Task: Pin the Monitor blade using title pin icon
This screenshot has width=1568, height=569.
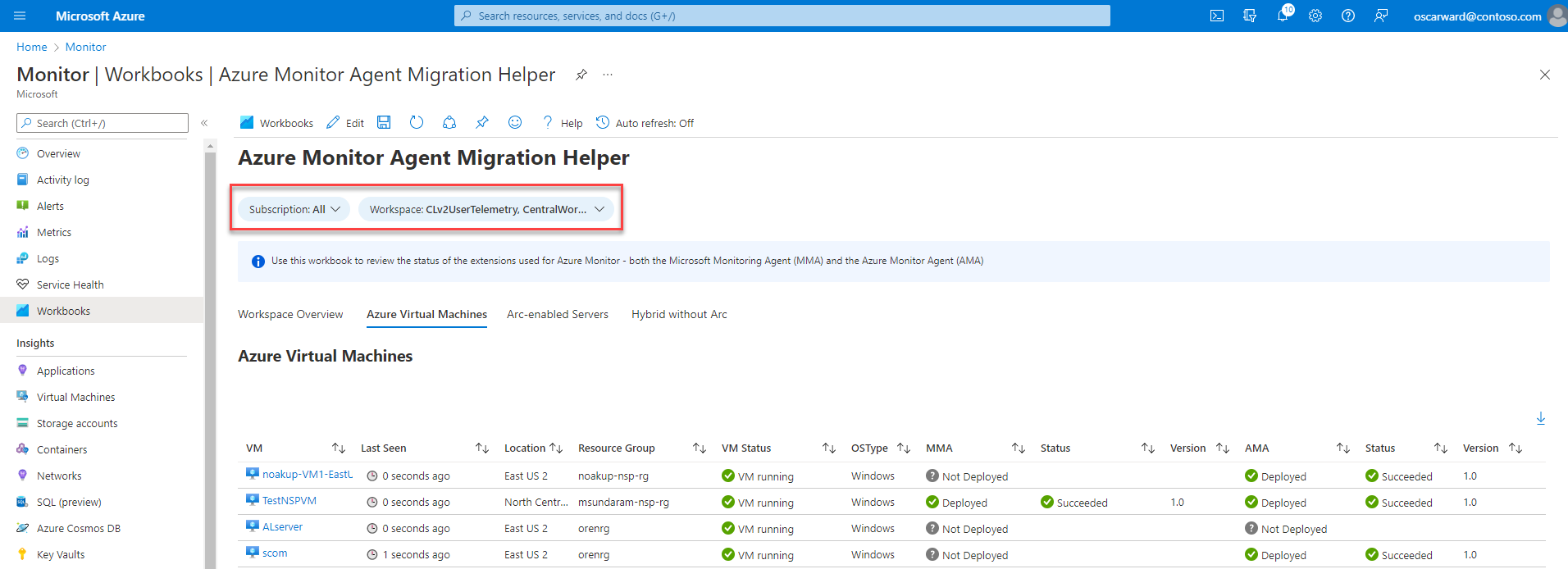Action: coord(581,75)
